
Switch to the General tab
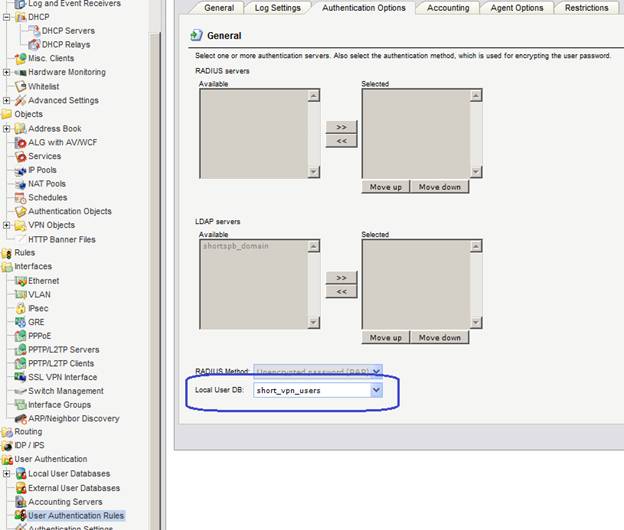(219, 8)
